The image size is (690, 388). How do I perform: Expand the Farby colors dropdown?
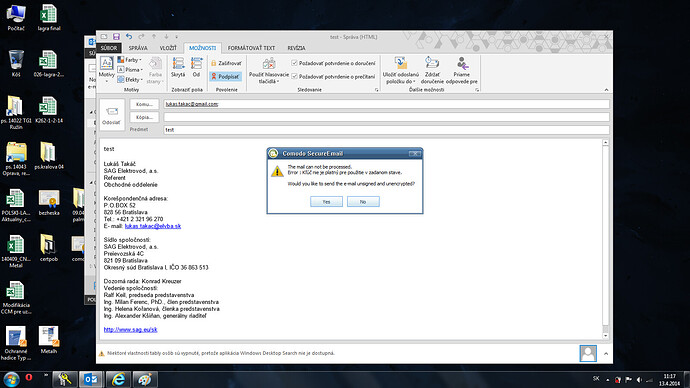tap(129, 60)
